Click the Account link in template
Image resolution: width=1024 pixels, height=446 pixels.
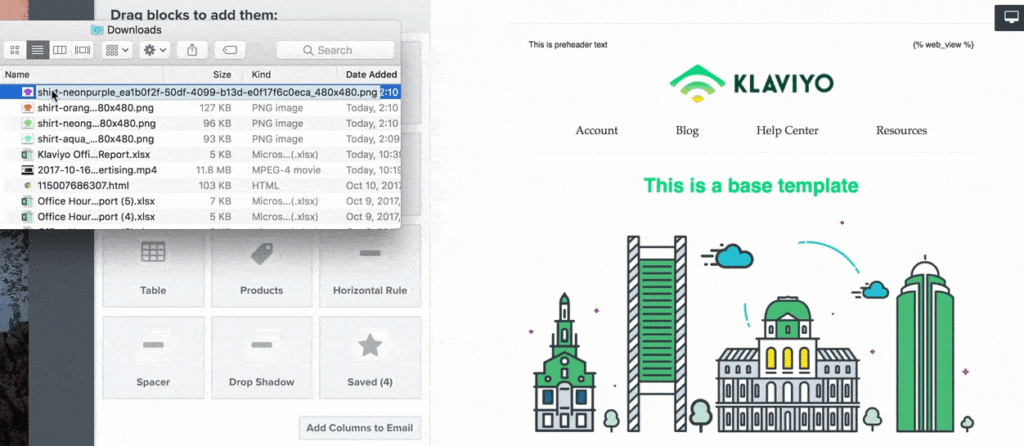point(596,131)
